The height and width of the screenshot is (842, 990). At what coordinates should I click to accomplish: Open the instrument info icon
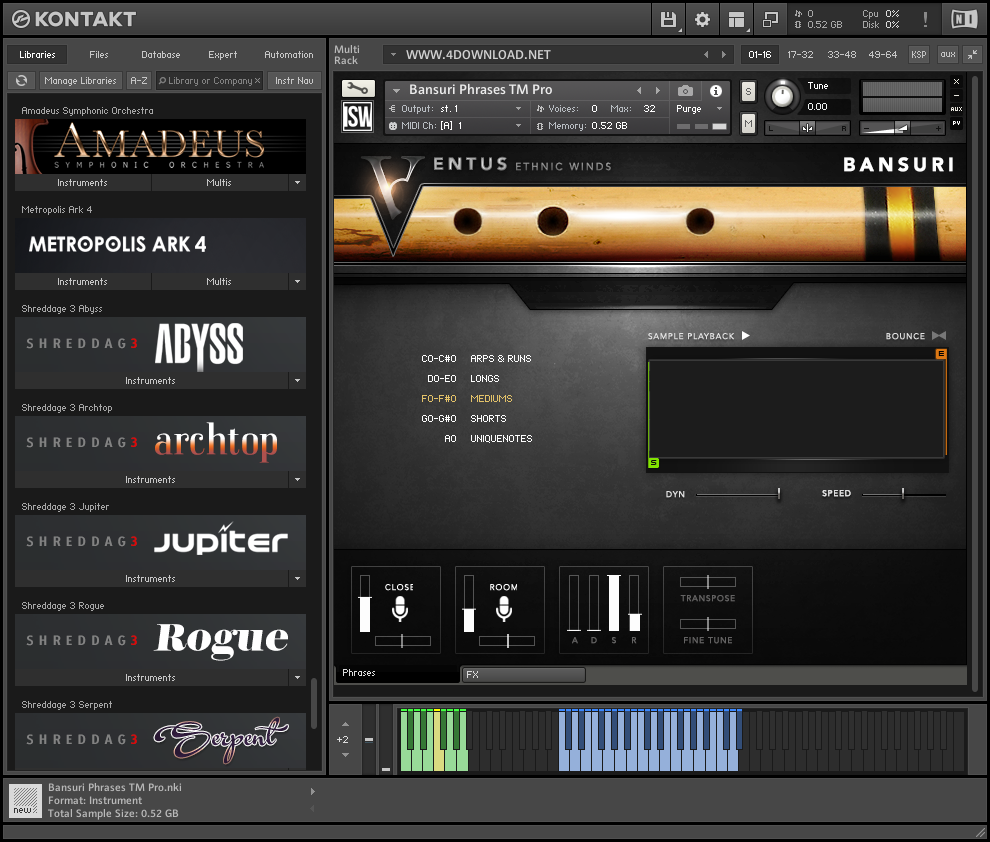pyautogui.click(x=715, y=91)
